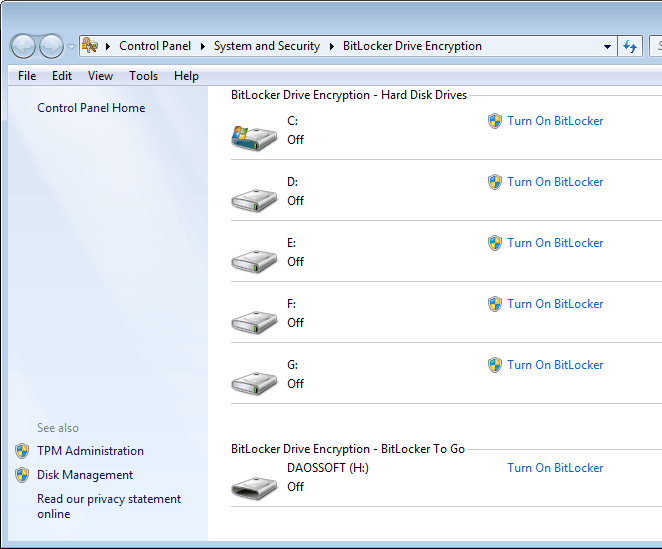
Task: Select System and Security breadcrumb
Action: 267,46
